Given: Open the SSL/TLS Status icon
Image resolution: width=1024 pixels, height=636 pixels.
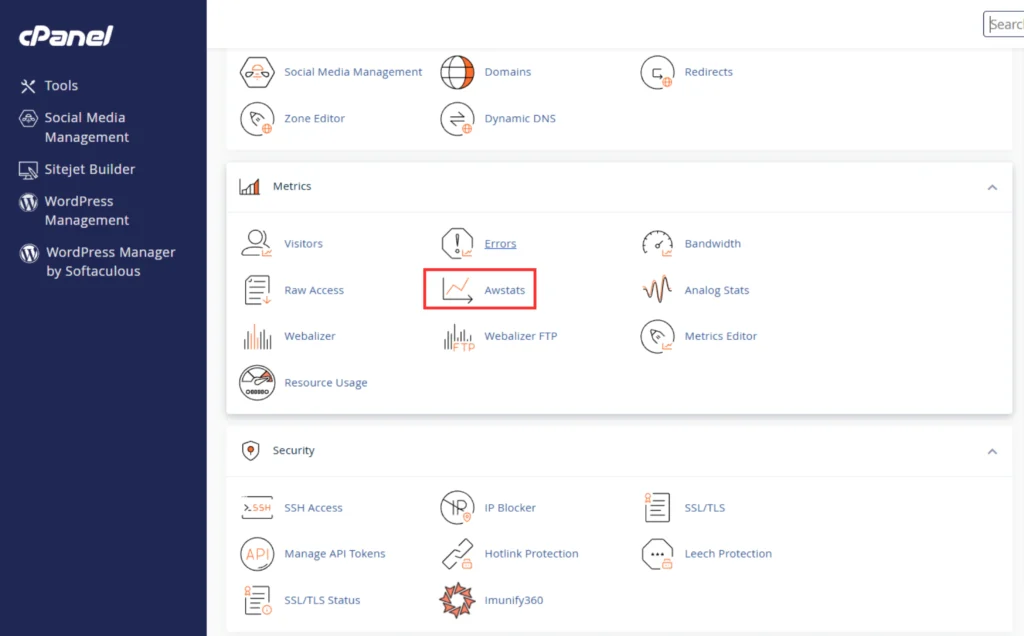Looking at the screenshot, I should click(257, 600).
